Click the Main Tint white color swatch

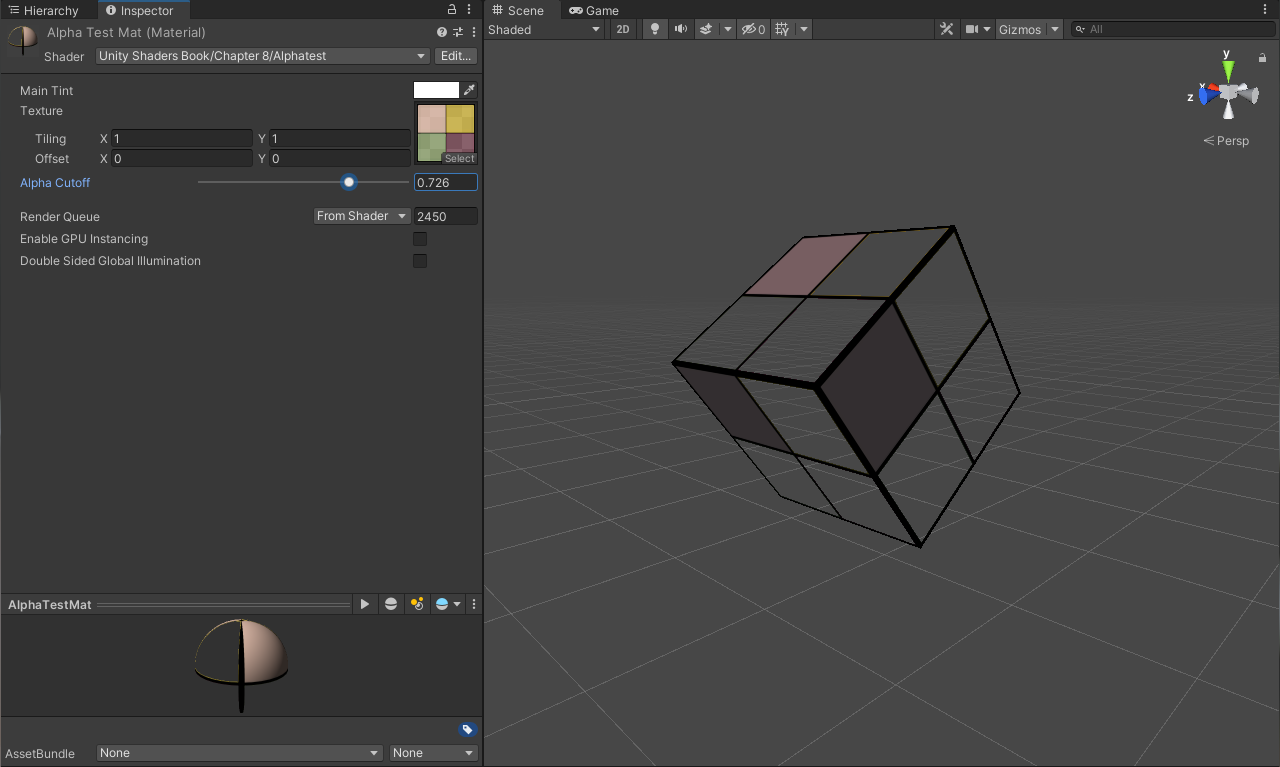(436, 90)
